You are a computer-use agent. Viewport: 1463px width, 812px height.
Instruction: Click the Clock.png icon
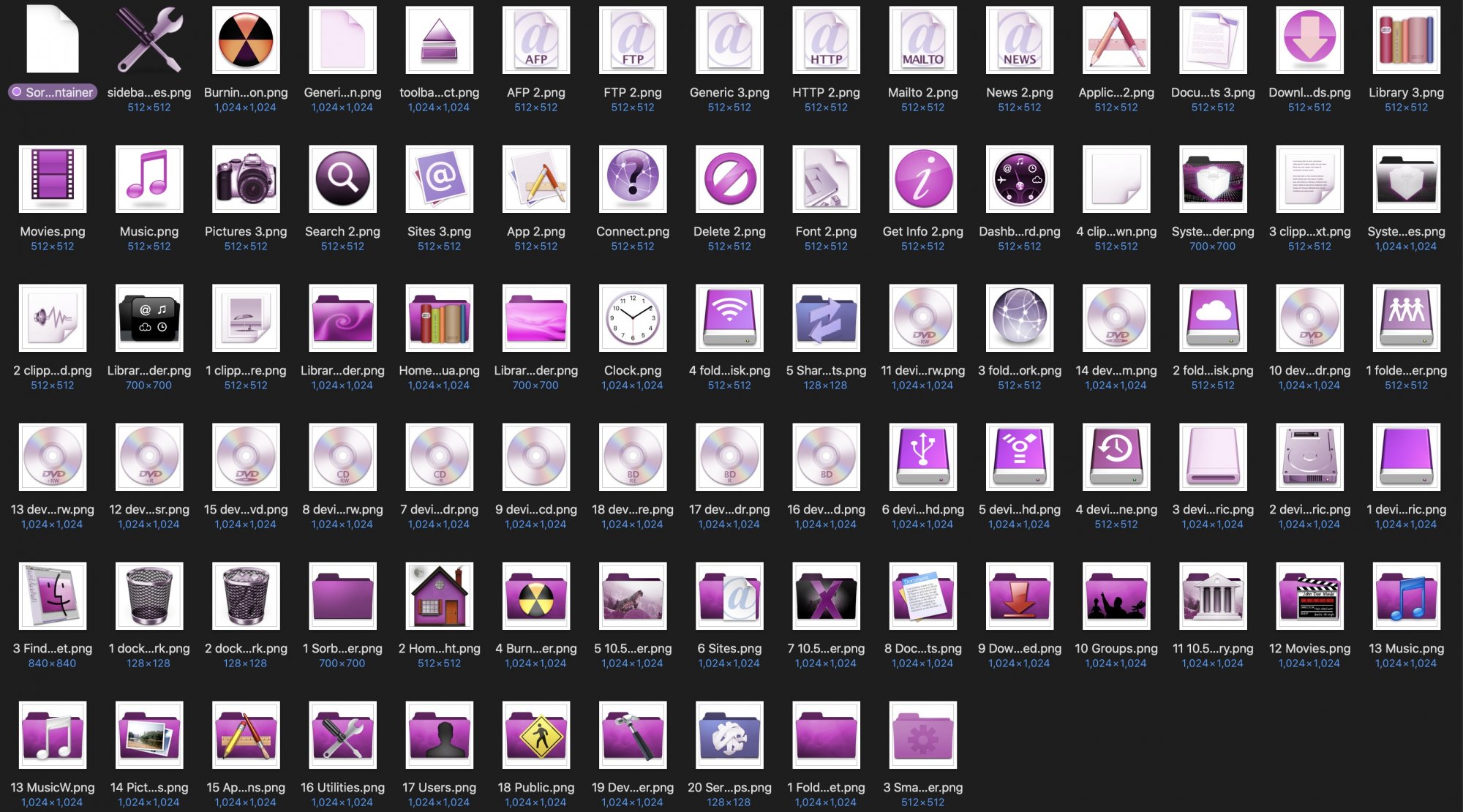coord(632,318)
